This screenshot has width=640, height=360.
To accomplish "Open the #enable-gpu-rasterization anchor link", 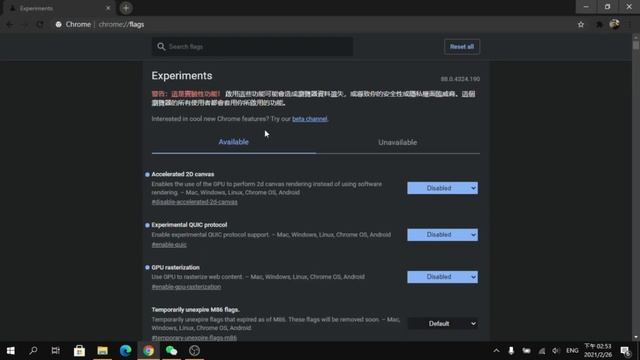I will point(186,287).
